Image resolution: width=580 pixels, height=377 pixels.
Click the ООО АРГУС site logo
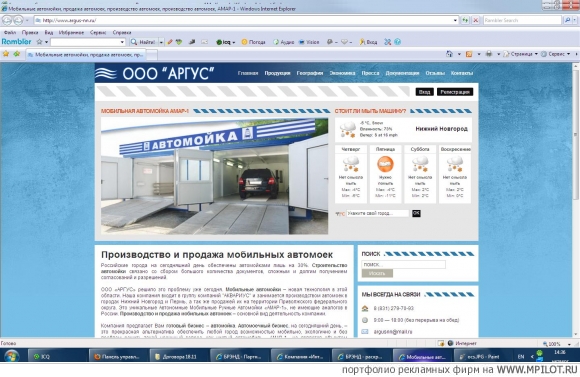pos(155,73)
